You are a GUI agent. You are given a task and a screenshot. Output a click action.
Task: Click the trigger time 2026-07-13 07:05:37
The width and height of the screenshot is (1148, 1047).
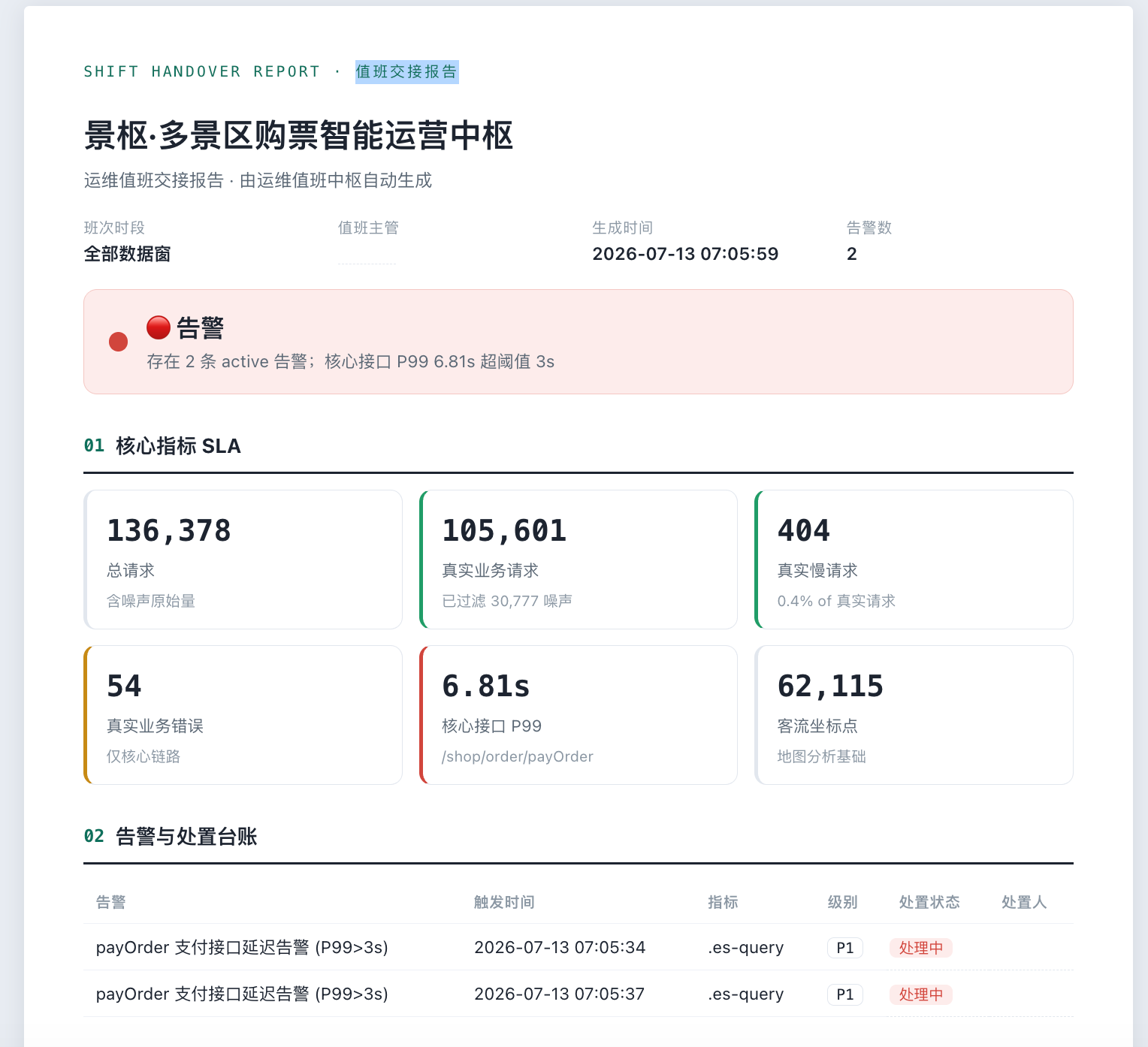560,994
